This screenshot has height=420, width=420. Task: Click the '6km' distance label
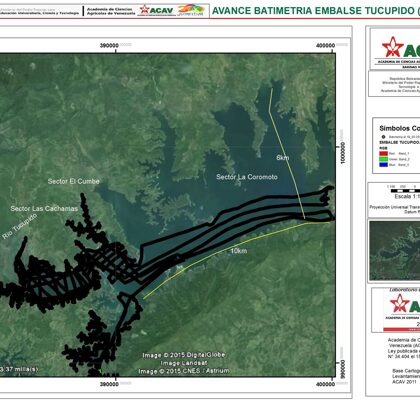[283, 157]
